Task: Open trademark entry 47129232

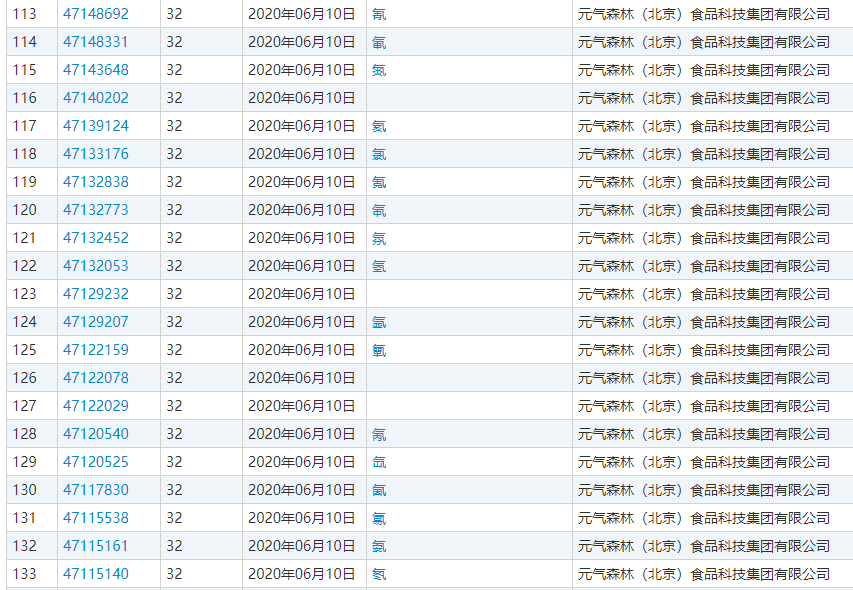Action: coord(96,294)
